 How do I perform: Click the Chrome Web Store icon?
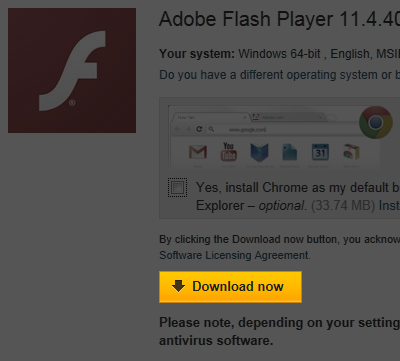coord(351,152)
